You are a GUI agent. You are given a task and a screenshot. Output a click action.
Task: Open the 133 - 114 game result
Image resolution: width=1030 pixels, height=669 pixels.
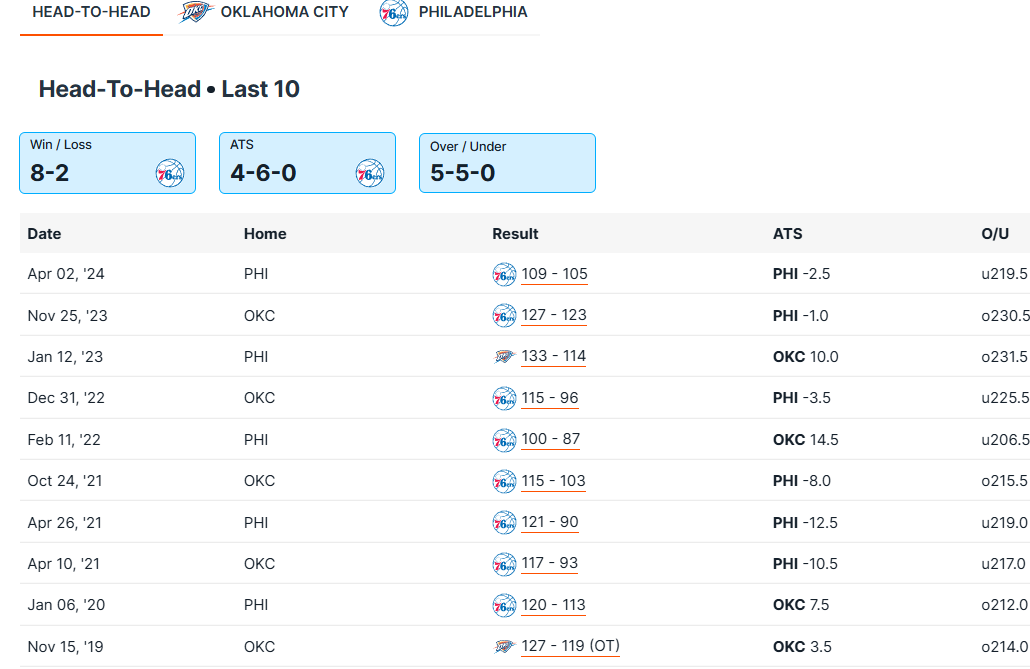click(x=554, y=356)
